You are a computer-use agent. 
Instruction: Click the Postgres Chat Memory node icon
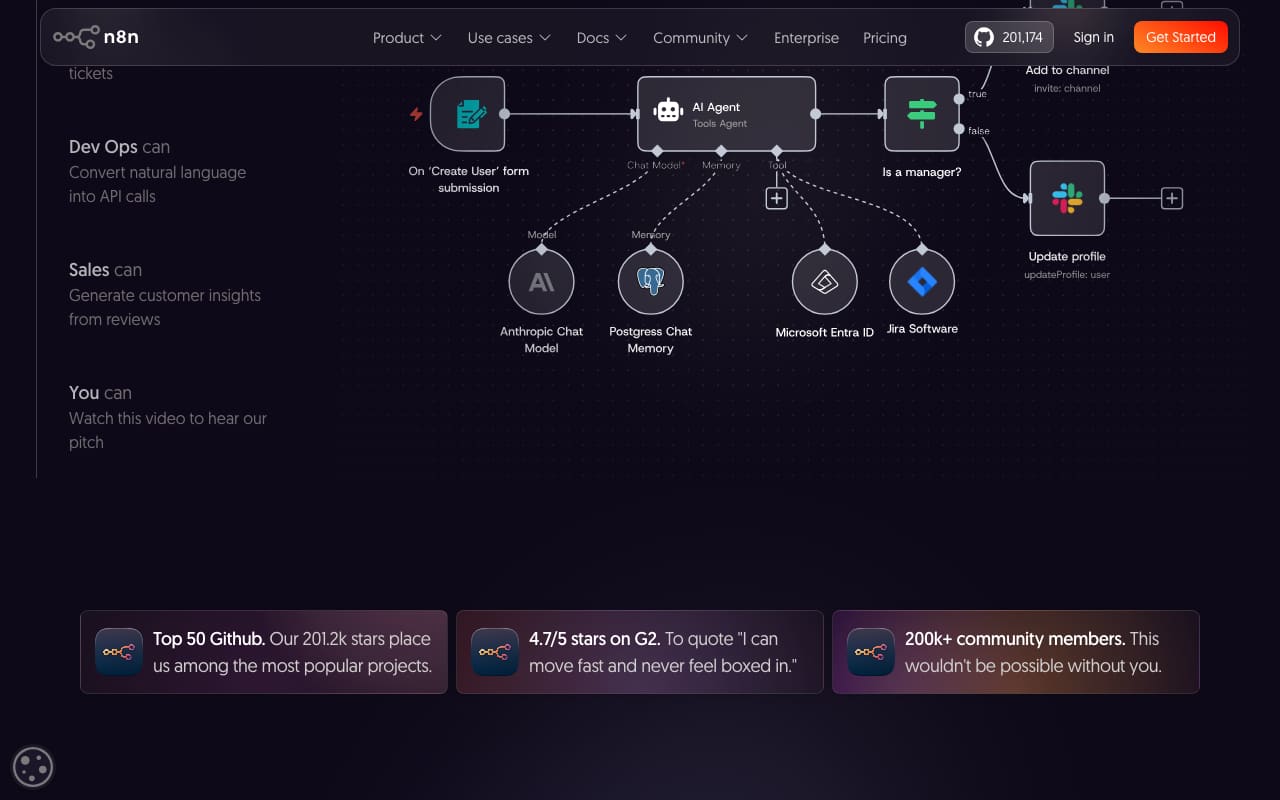click(651, 282)
